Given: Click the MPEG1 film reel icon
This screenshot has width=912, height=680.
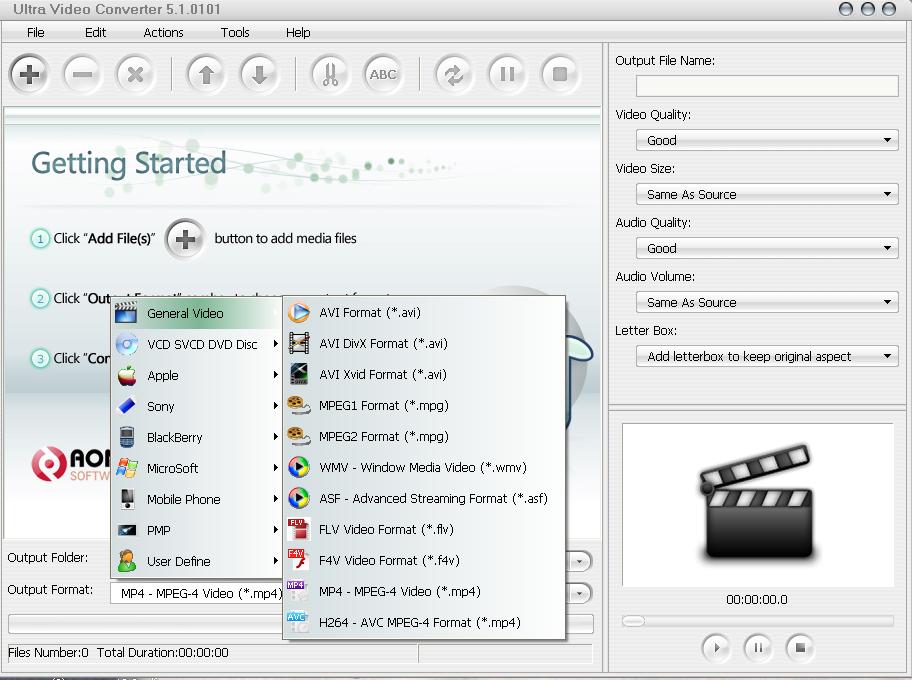Looking at the screenshot, I should pos(299,405).
